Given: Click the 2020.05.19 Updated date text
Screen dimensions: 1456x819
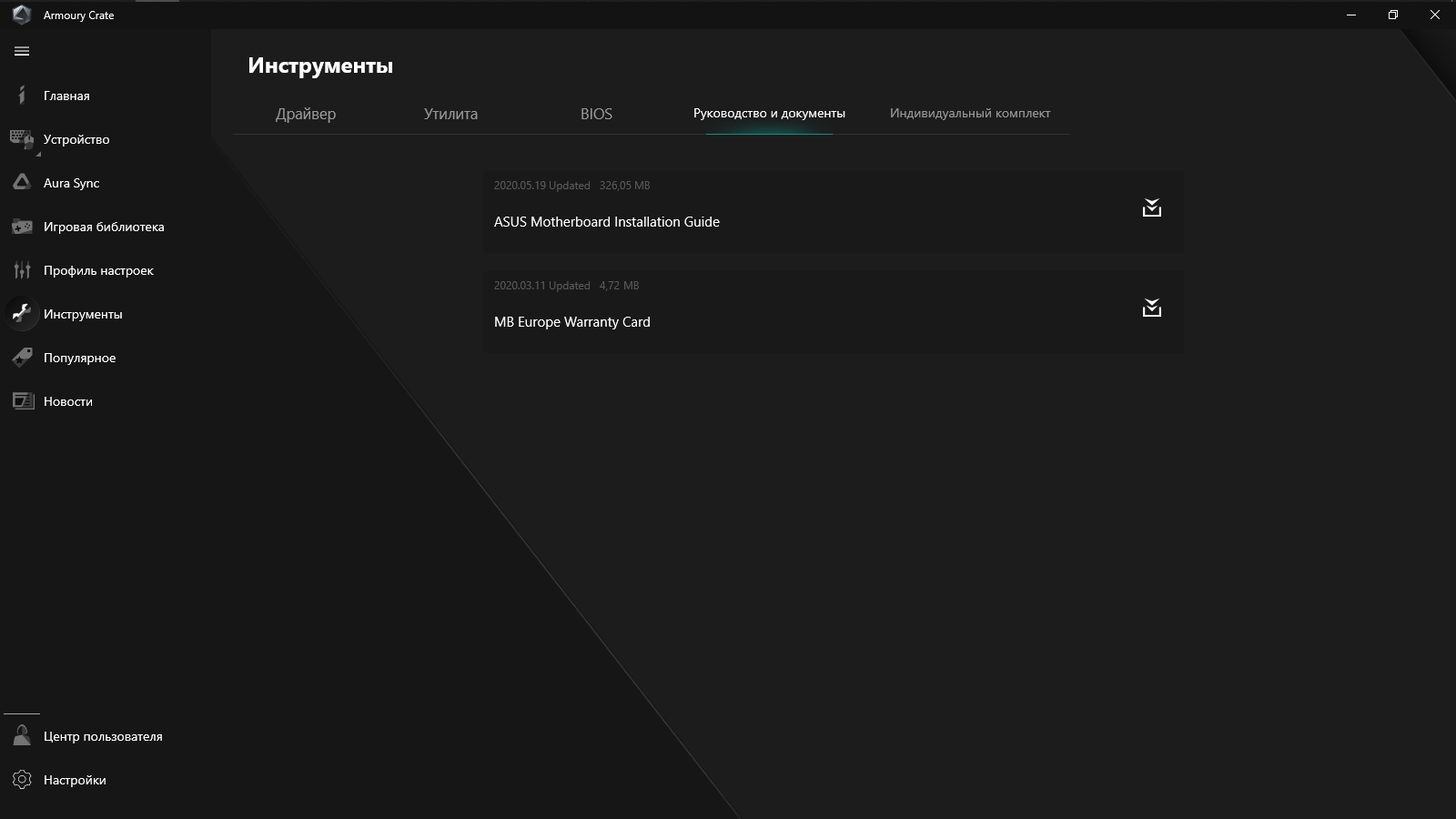Looking at the screenshot, I should pyautogui.click(x=541, y=186).
